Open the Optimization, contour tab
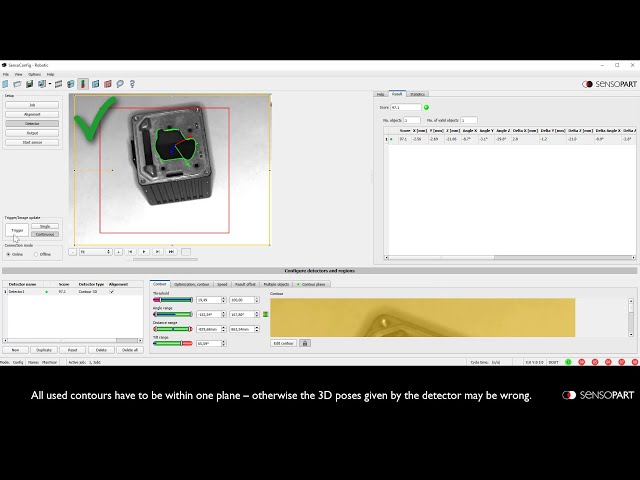Screen dimensions: 640x480 (x=191, y=284)
